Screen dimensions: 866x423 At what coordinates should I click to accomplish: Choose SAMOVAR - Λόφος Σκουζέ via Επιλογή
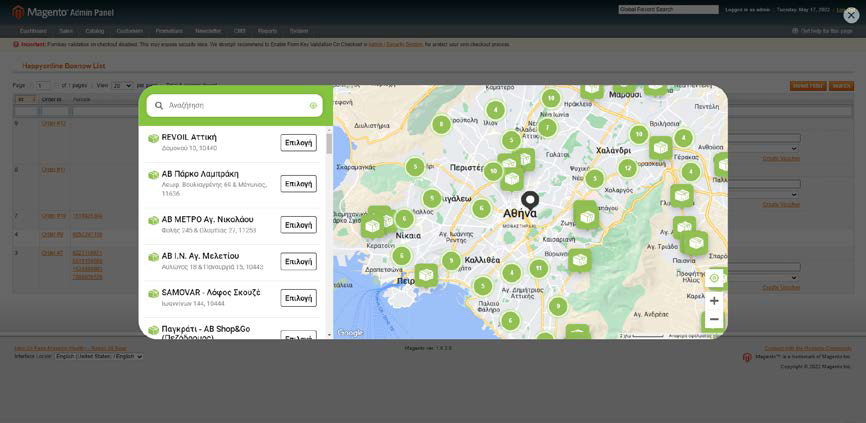click(x=298, y=298)
